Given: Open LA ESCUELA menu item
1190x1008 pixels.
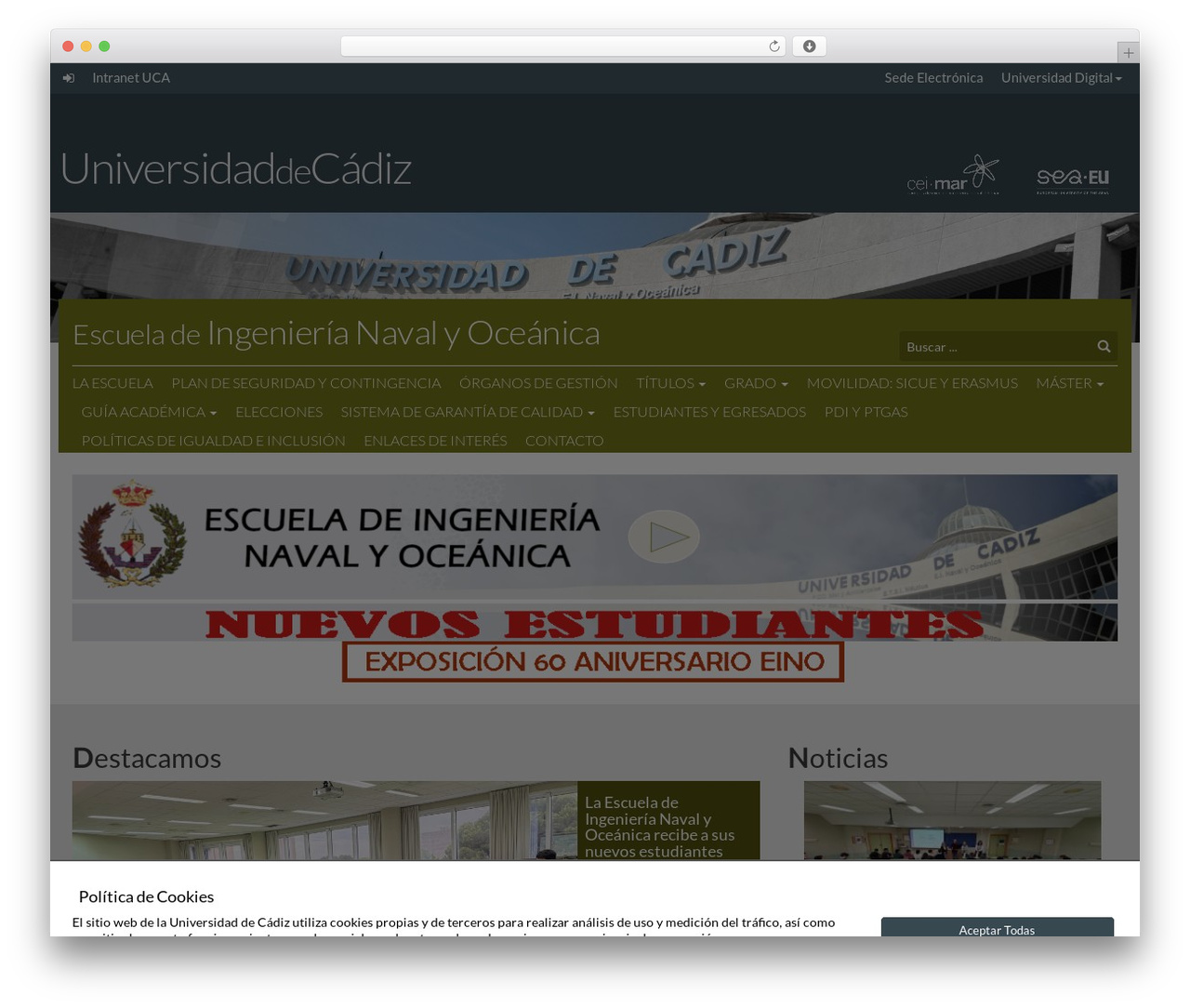Looking at the screenshot, I should 112,383.
